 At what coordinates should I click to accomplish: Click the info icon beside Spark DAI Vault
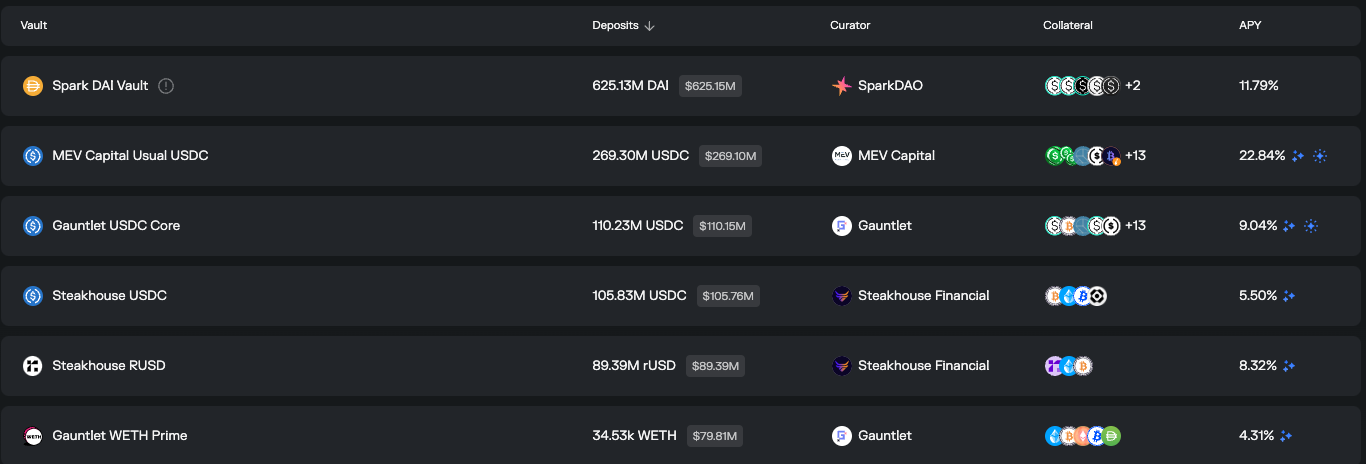pyautogui.click(x=166, y=86)
